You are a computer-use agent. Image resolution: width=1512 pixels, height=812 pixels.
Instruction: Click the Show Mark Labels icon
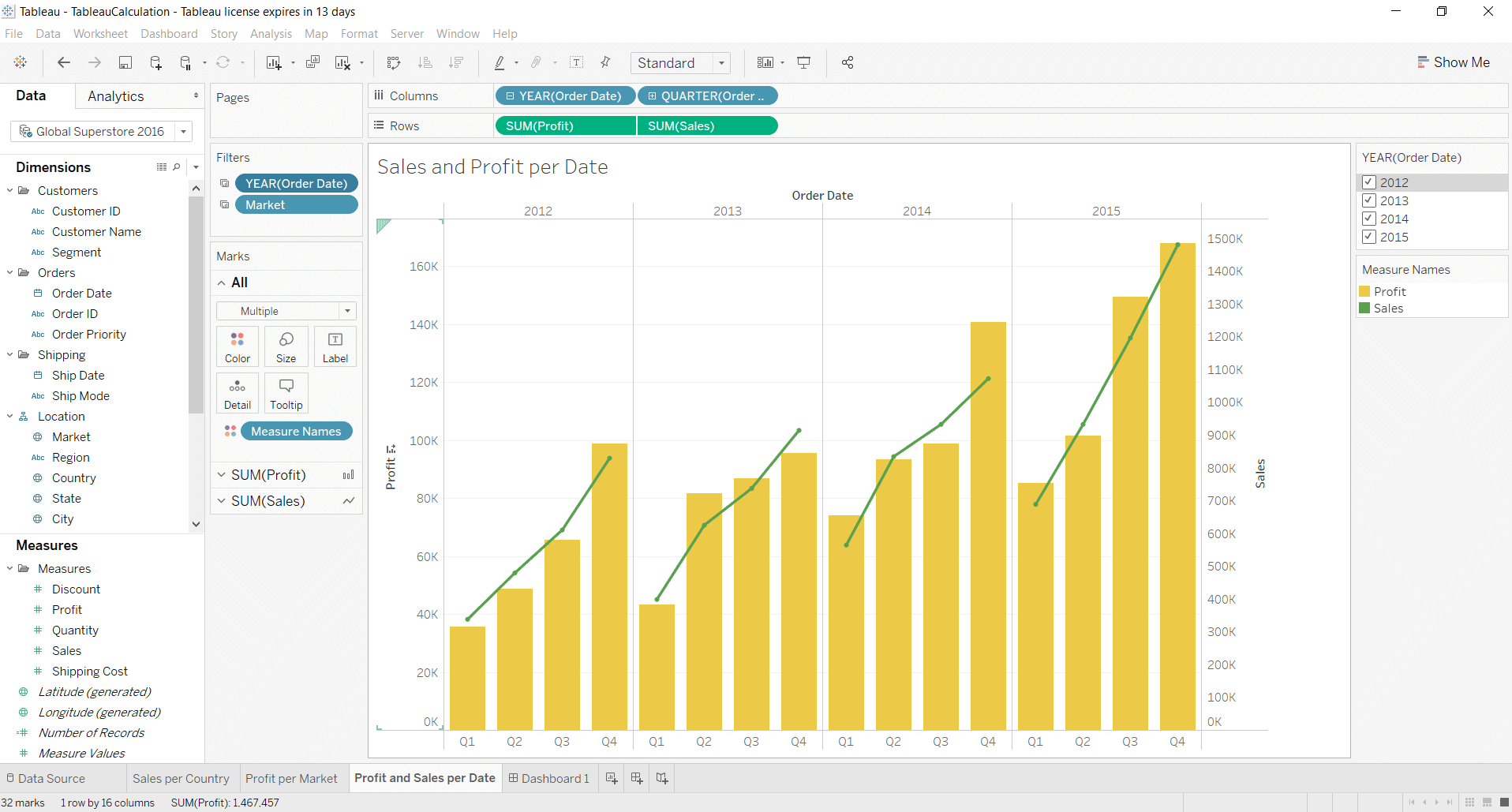tap(577, 62)
